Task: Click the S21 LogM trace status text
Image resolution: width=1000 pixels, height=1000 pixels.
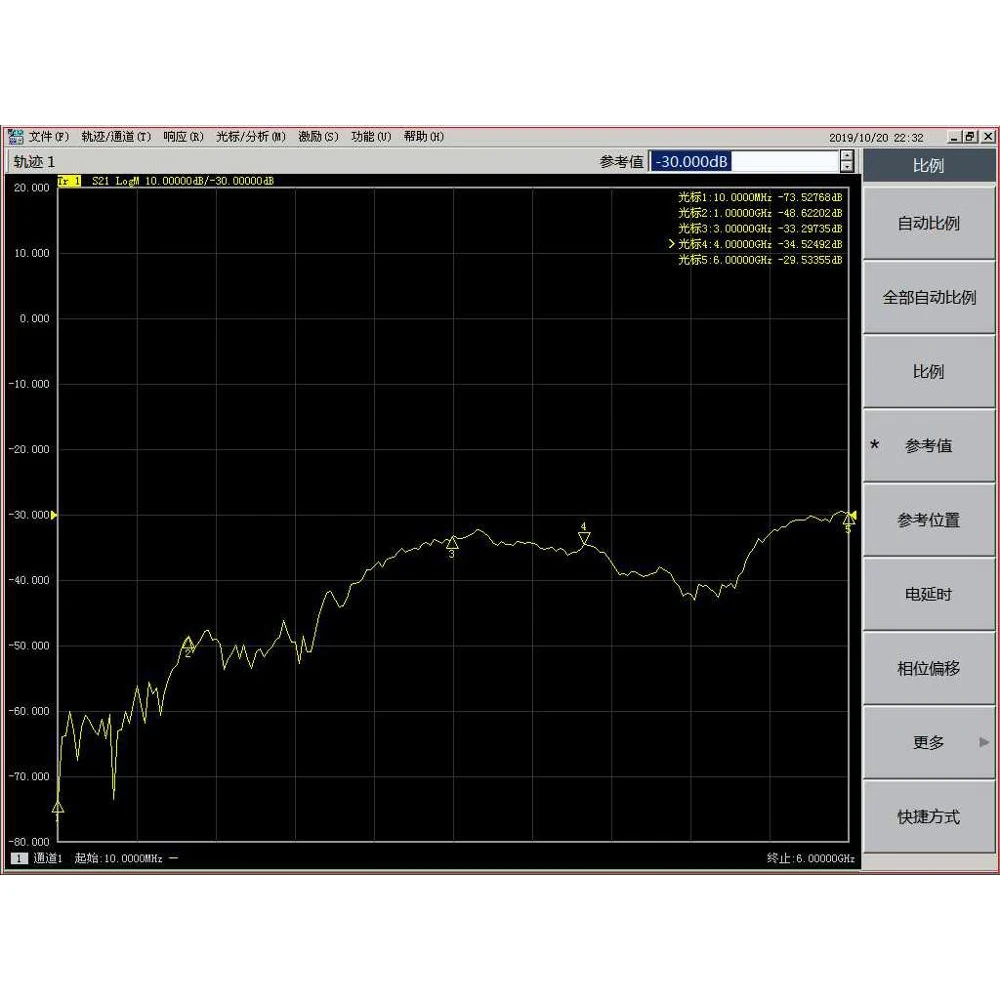Action: tap(182, 181)
